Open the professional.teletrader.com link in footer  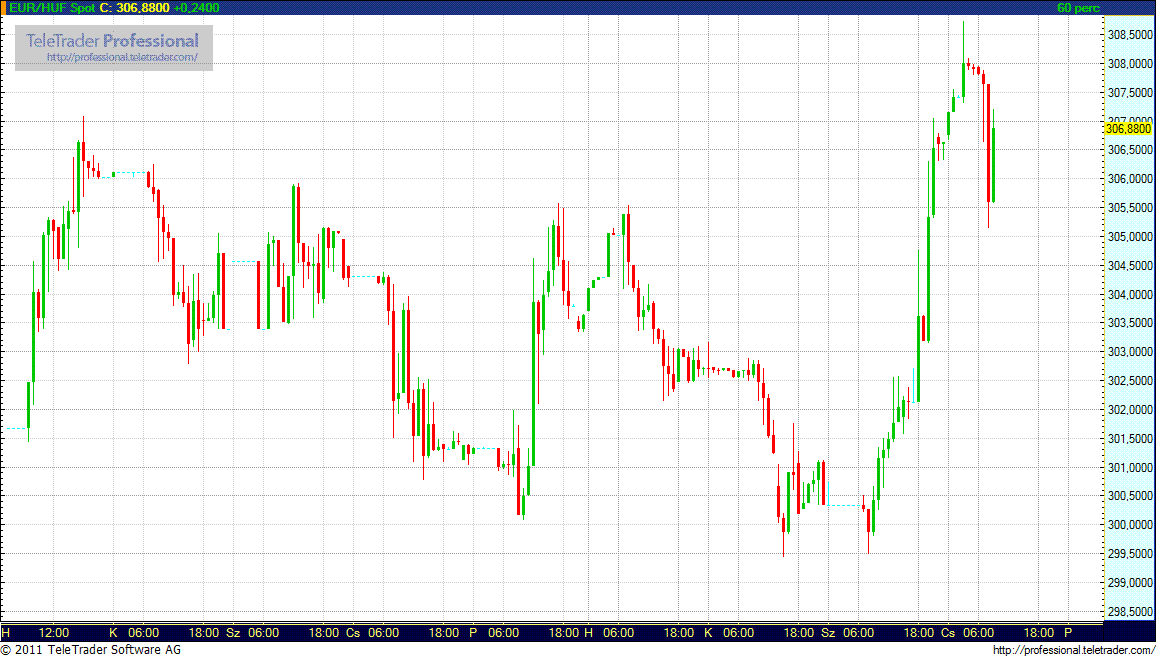1073,650
